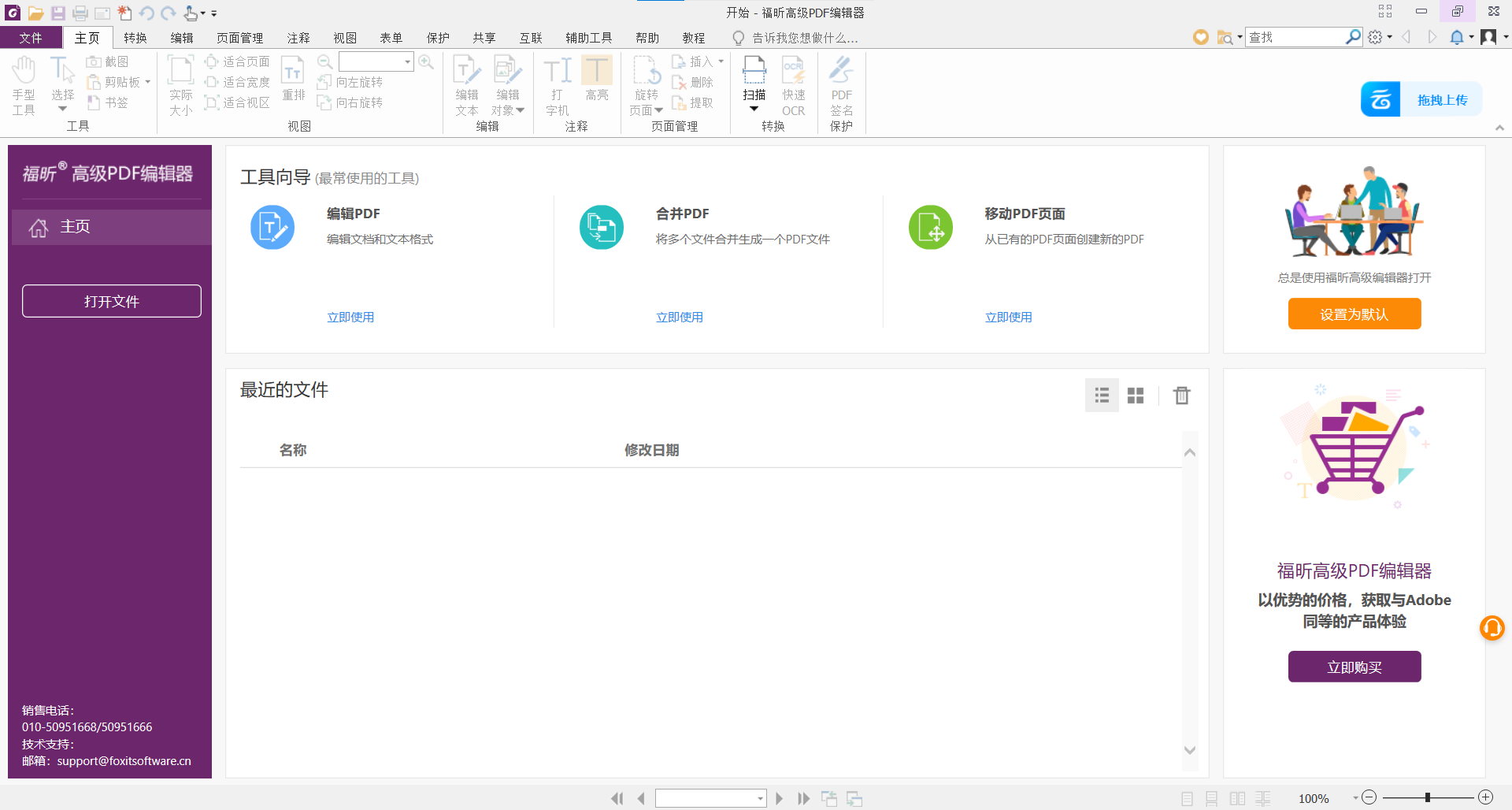Click the Set as Default (设置为默认) button
Screen dimensions: 1512x810
pos(1354,314)
